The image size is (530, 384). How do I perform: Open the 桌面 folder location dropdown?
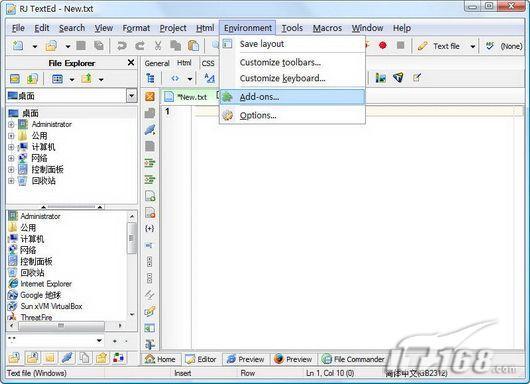click(131, 96)
